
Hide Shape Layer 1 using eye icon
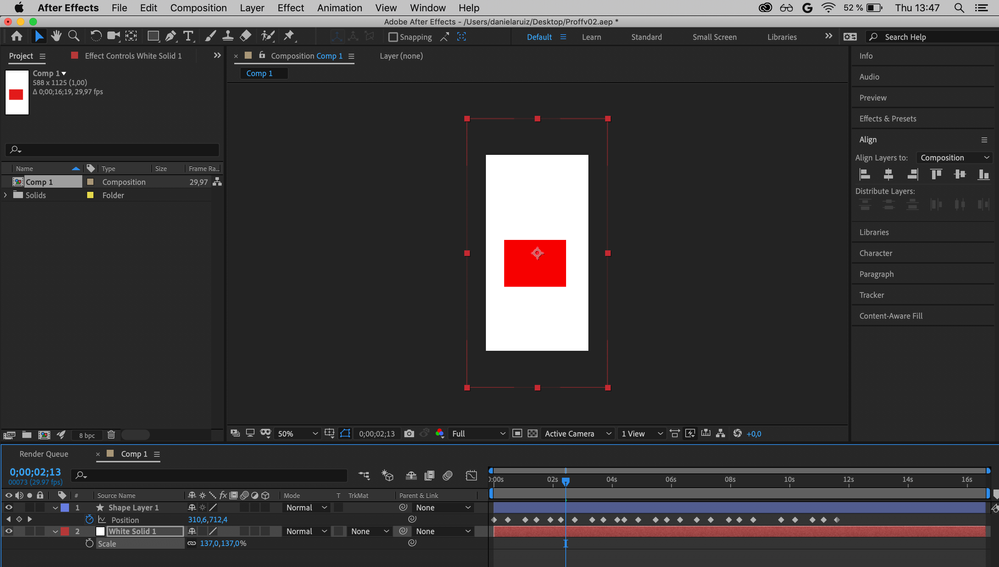click(9, 508)
